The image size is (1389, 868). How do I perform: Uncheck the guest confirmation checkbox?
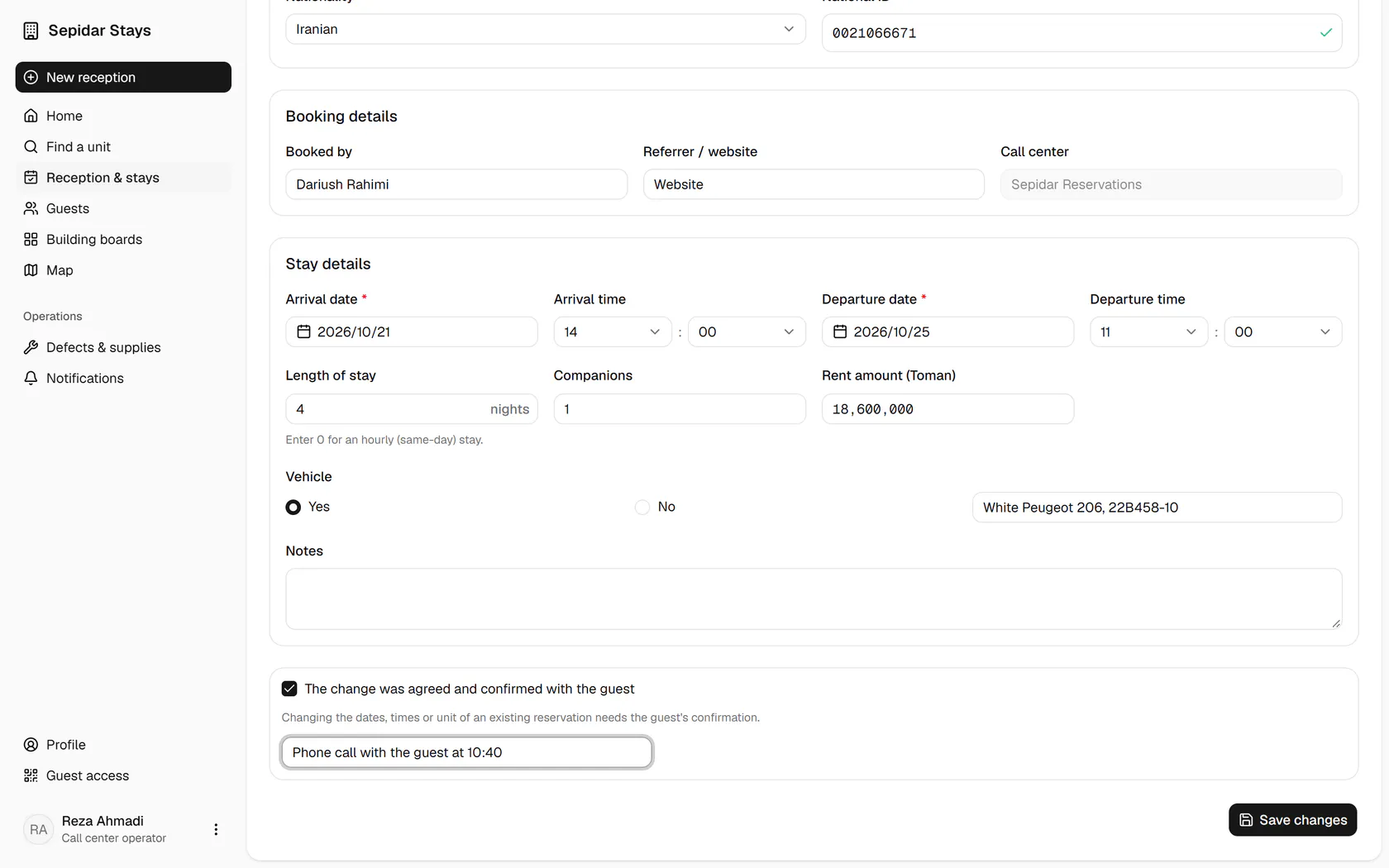(289, 689)
